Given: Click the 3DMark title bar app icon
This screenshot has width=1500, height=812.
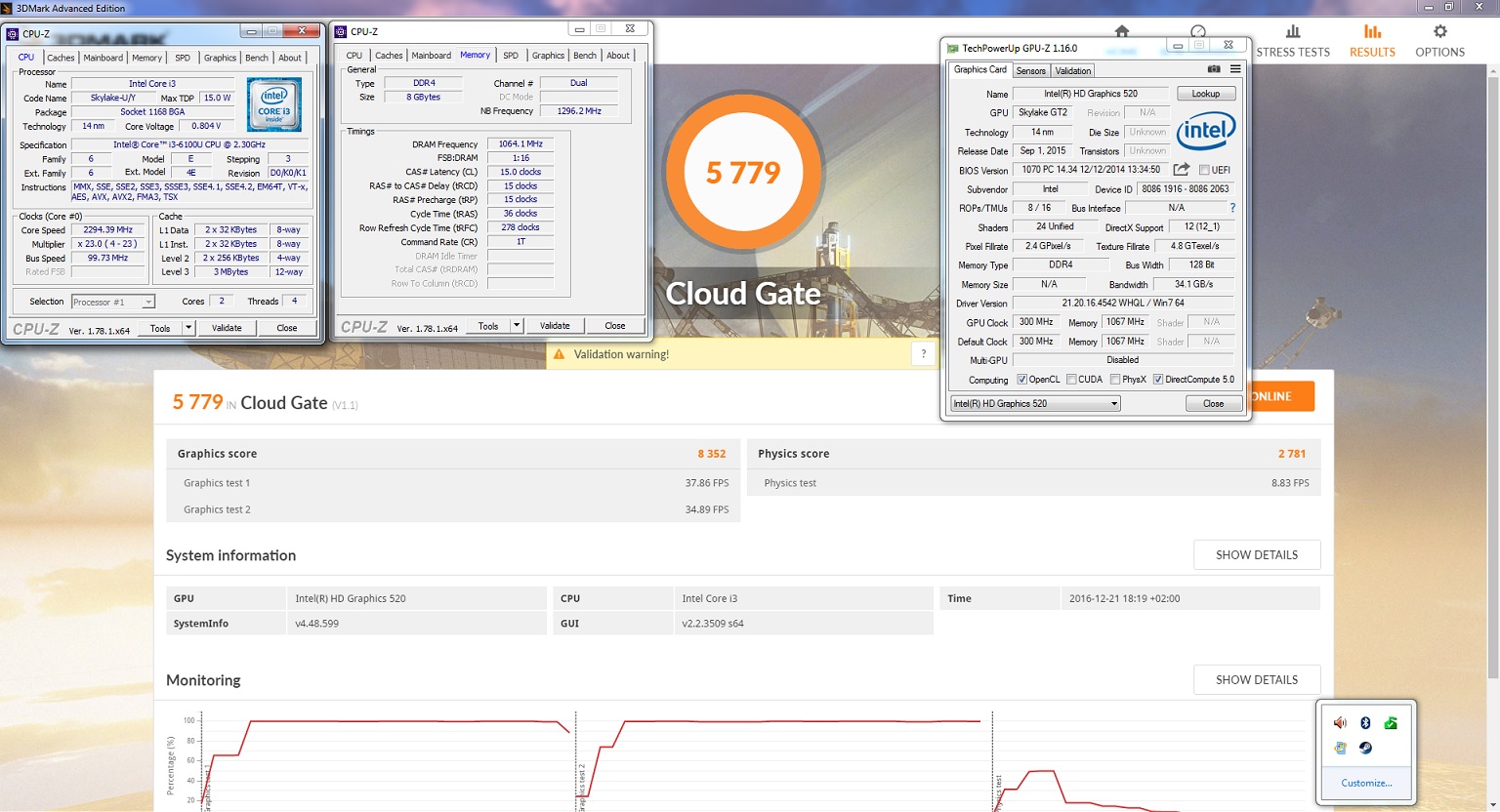Looking at the screenshot, I should [x=7, y=8].
